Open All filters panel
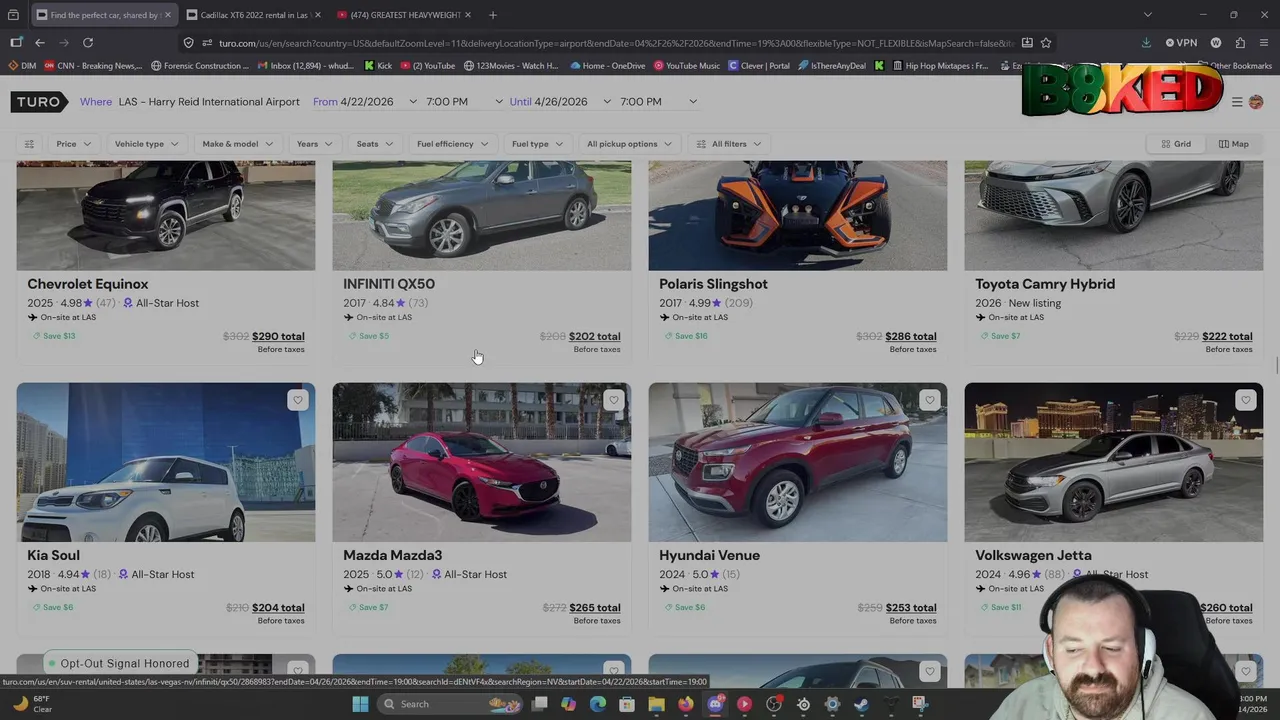The height and width of the screenshot is (720, 1280). coord(728,144)
